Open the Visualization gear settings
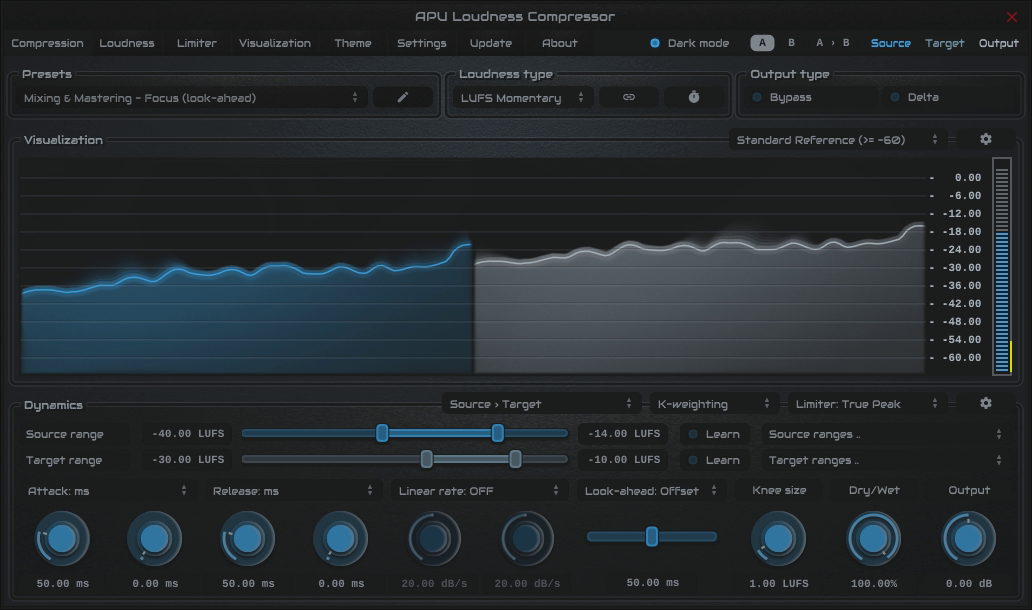 (985, 140)
